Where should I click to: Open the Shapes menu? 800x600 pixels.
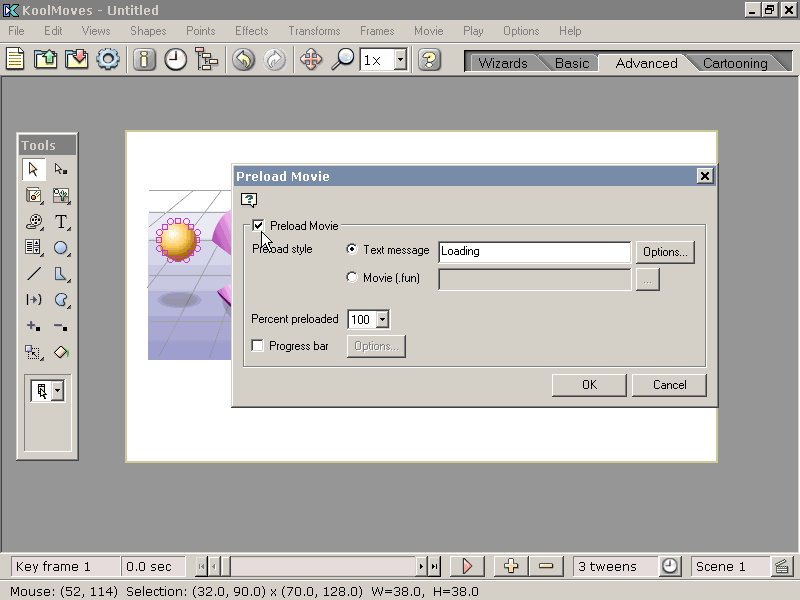pos(148,31)
